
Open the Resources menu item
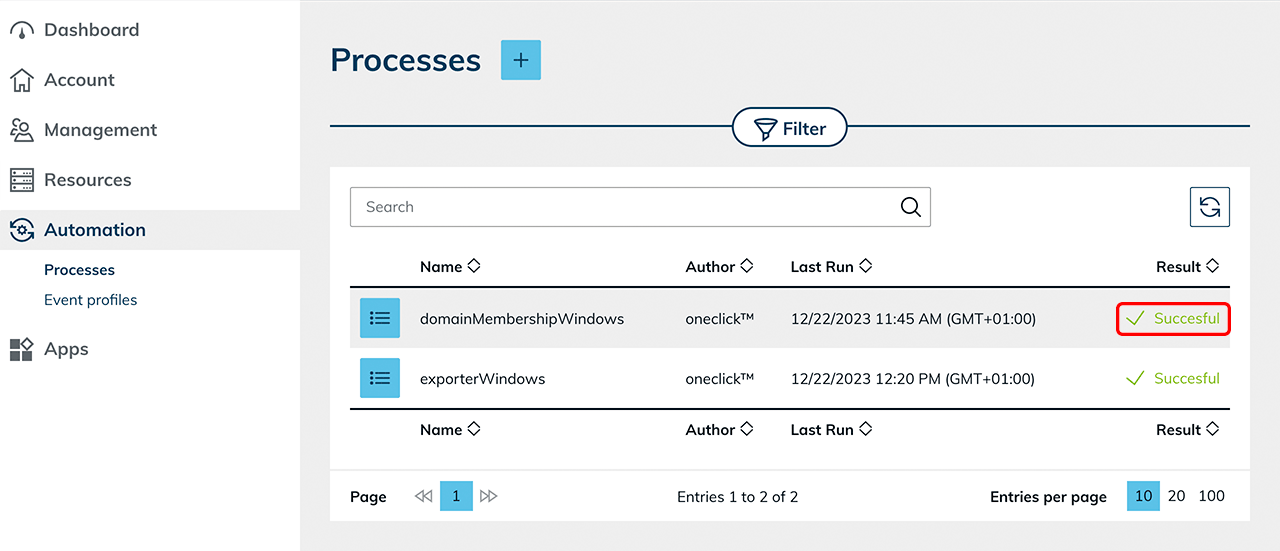(x=87, y=180)
